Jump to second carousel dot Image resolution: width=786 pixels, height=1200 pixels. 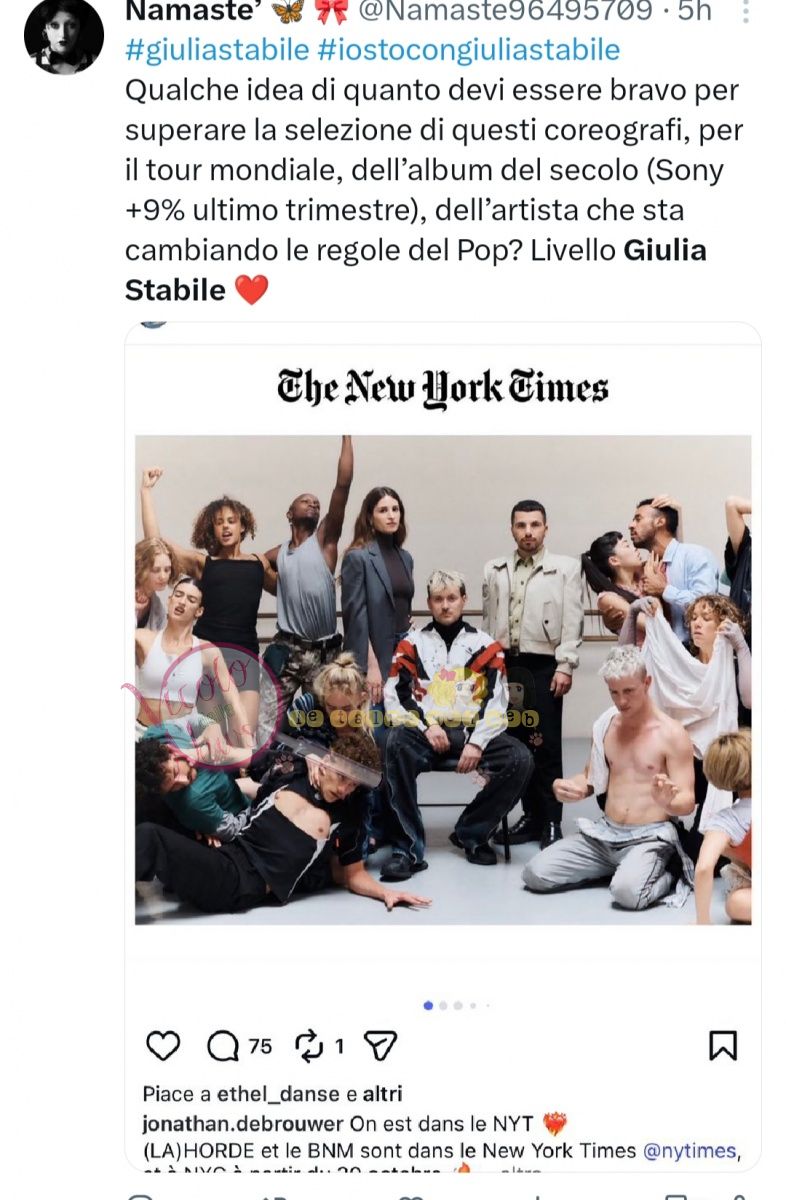444,1005
